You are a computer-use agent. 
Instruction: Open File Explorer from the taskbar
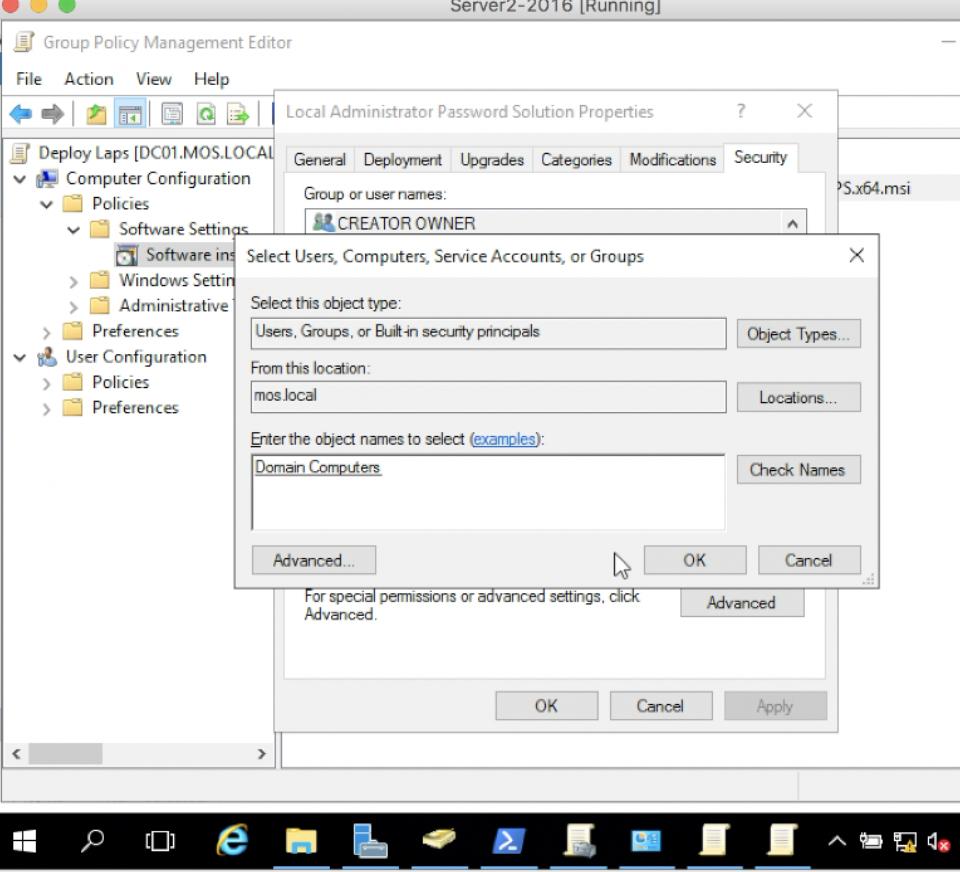coord(301,840)
